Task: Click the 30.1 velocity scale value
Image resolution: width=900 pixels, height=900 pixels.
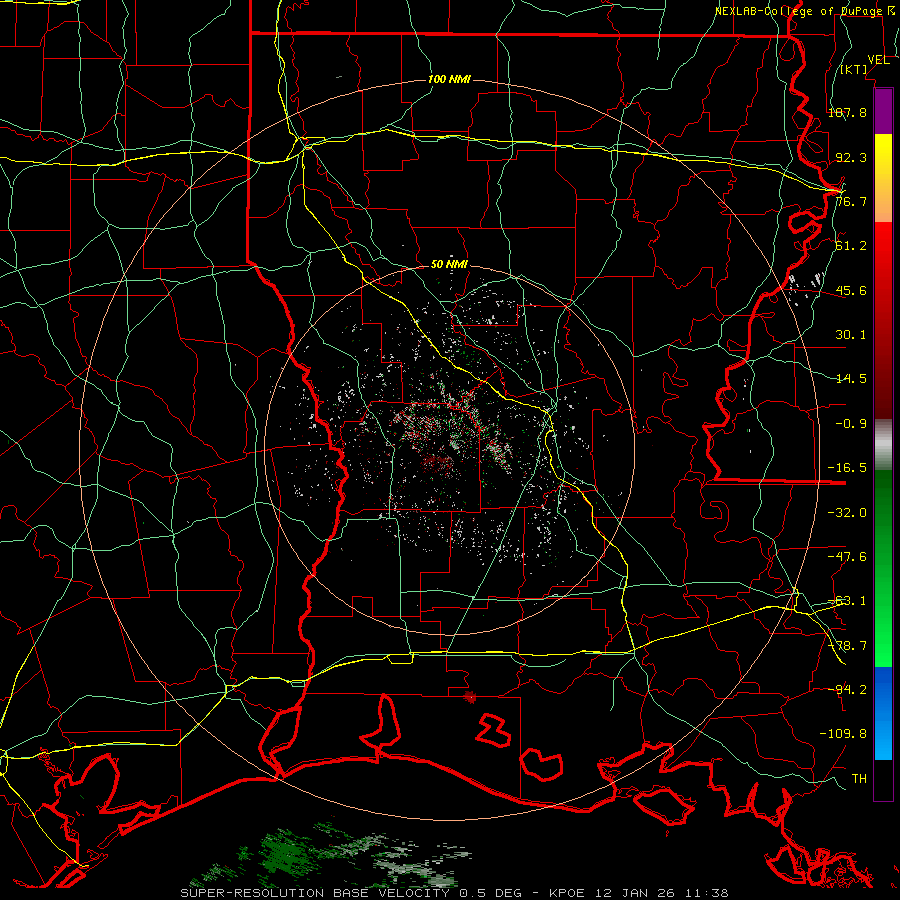Action: coord(851,335)
